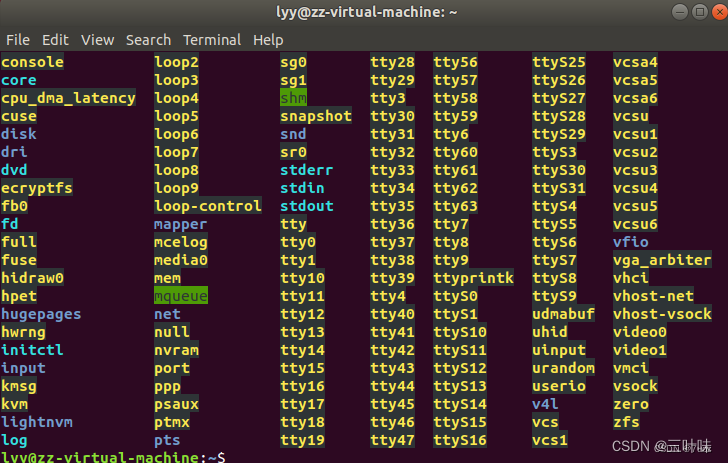Click the 'ttyS16' entry
The image size is (728, 463).
(x=460, y=440)
